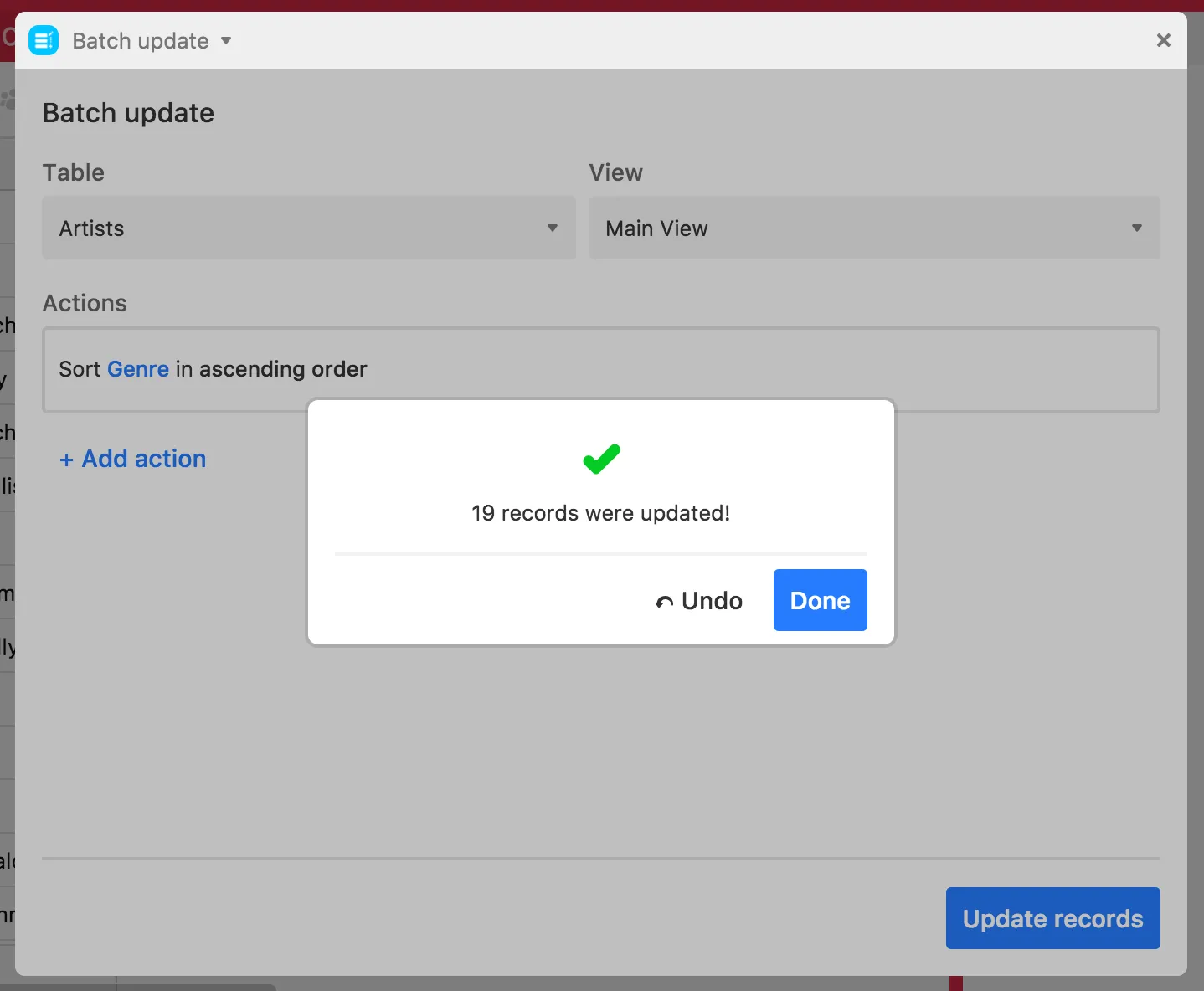The image size is (1204, 991).
Task: Click the Genre field link in action
Action: coord(138,369)
